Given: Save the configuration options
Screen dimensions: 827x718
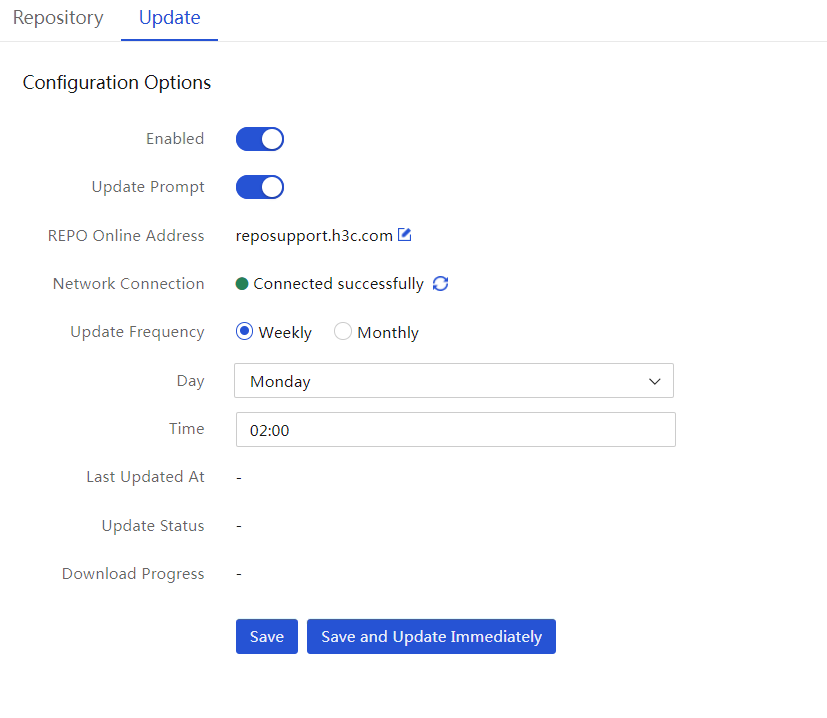Looking at the screenshot, I should click(267, 636).
